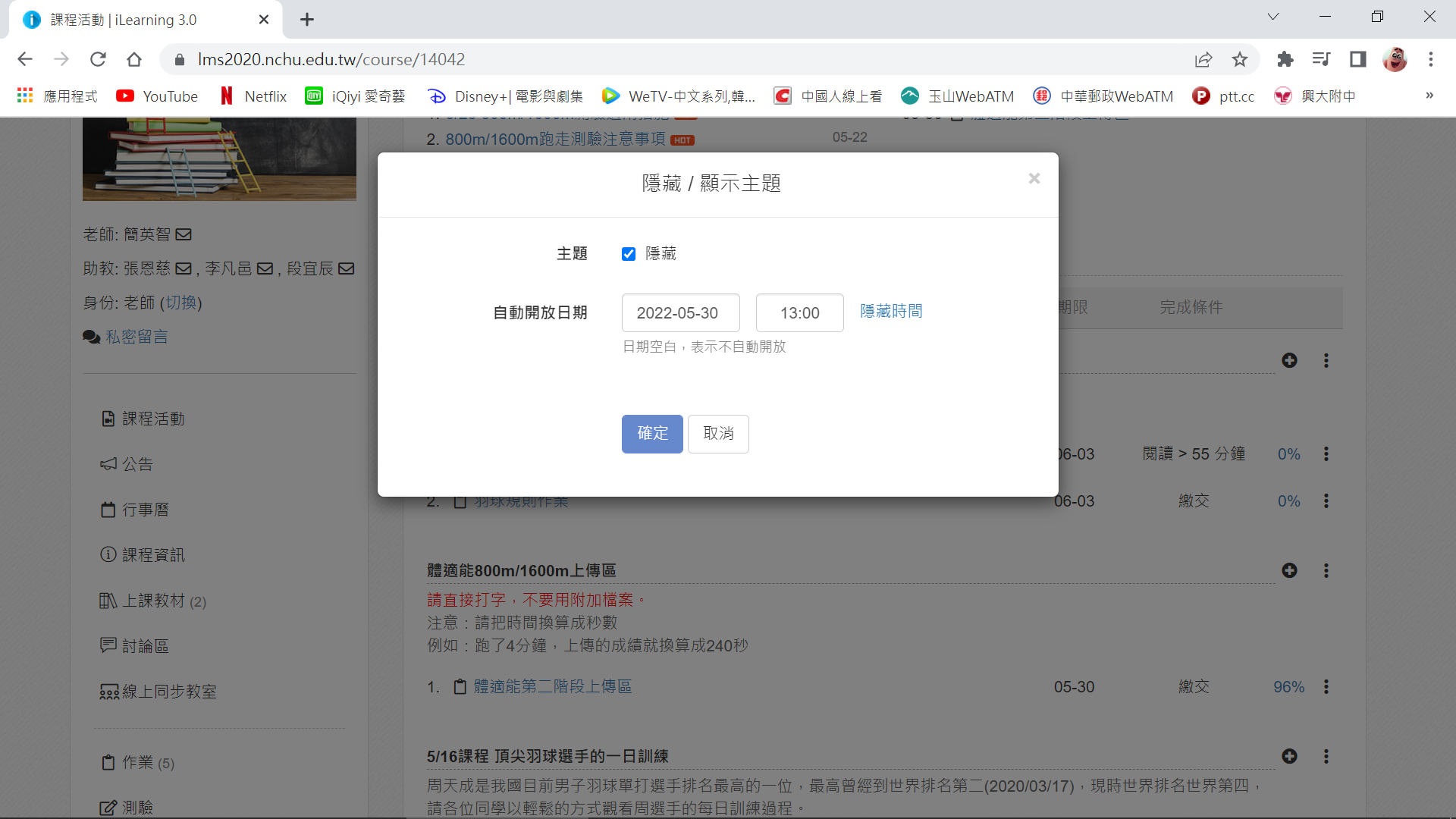
Task: Open the media control icon in toolbar
Action: (1321, 59)
